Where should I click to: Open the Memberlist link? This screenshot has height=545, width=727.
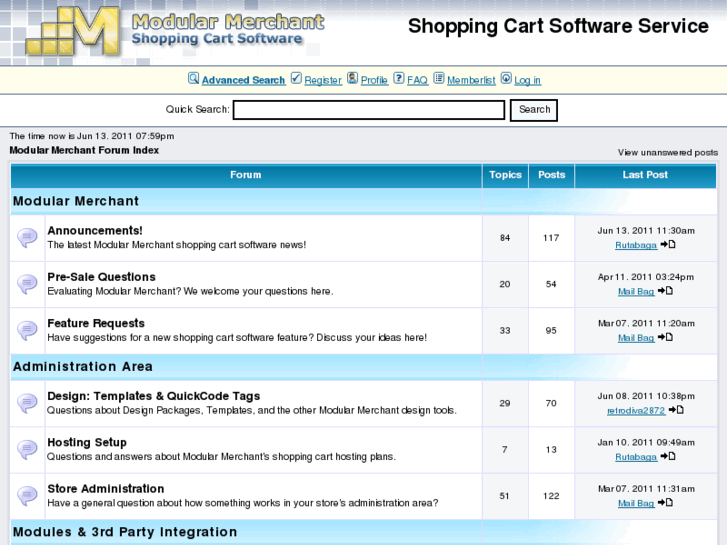(x=471, y=80)
